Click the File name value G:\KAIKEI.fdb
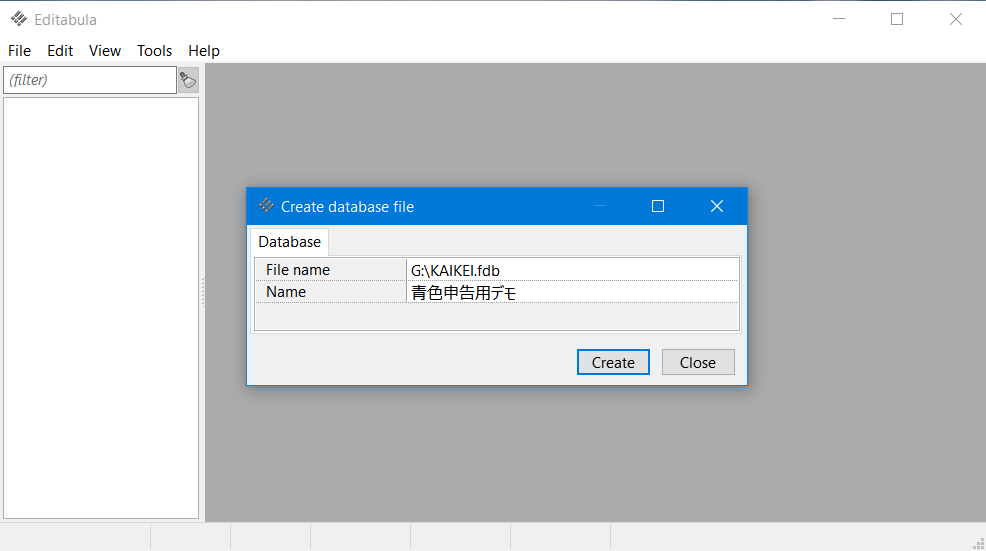Screen dimensions: 986x551 point(572,270)
